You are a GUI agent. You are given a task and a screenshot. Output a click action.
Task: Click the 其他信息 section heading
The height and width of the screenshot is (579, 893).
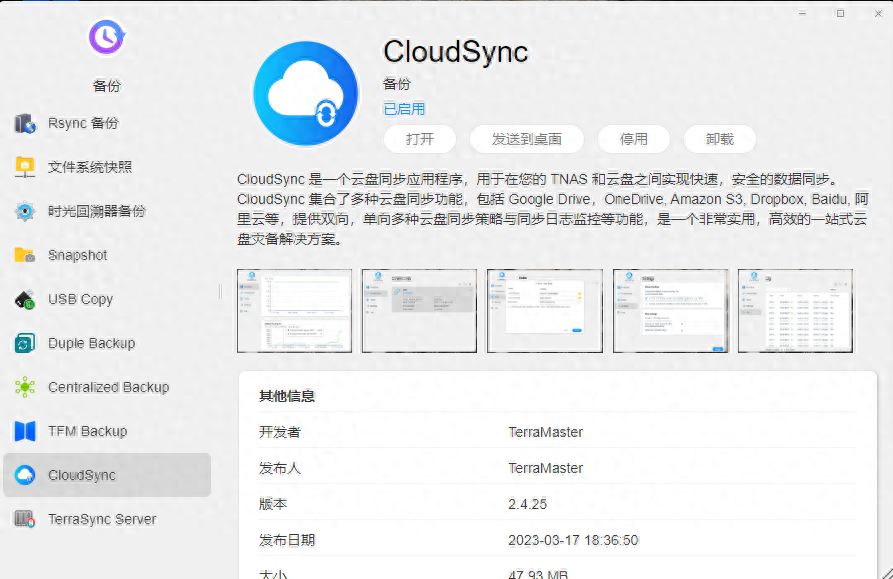(x=287, y=396)
